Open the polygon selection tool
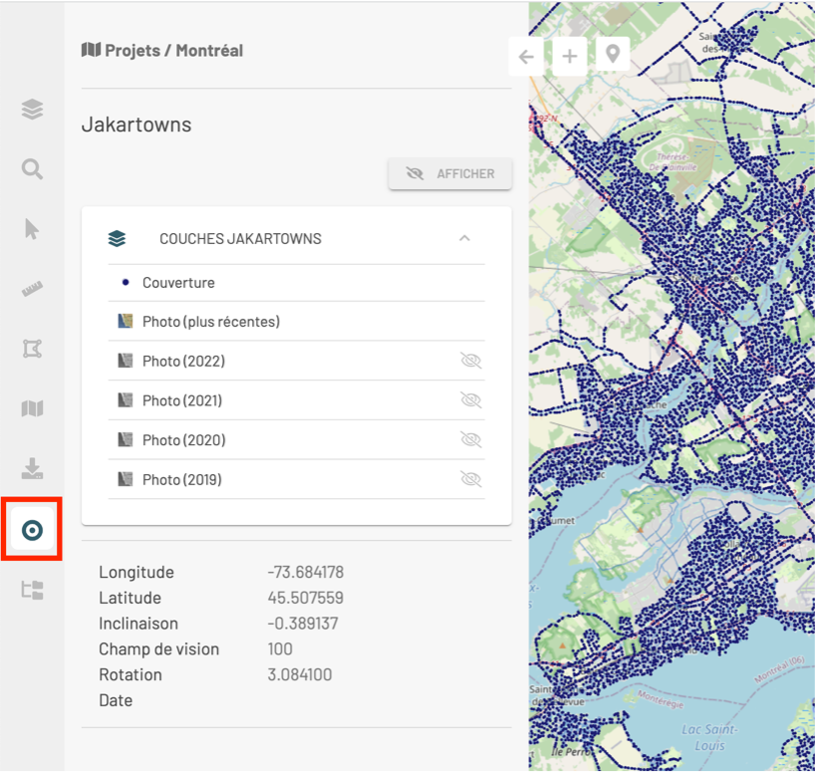This screenshot has height=776, width=818. click(x=31, y=348)
